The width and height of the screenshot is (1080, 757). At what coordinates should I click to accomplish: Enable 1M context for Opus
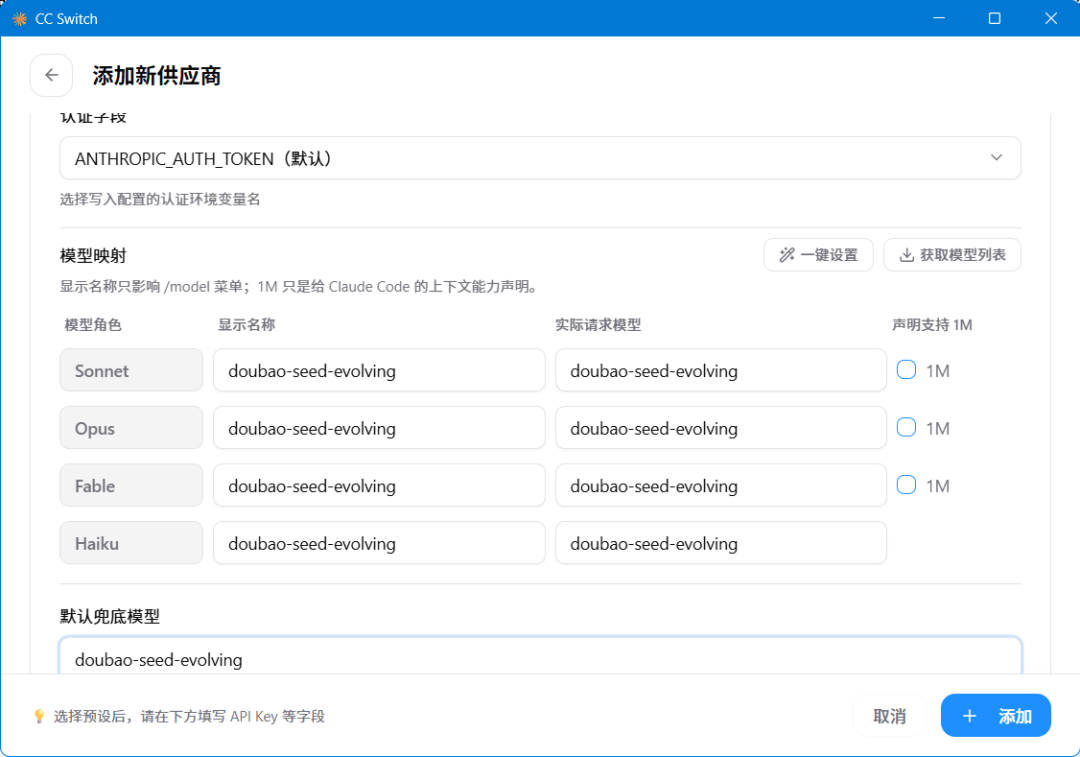point(906,428)
